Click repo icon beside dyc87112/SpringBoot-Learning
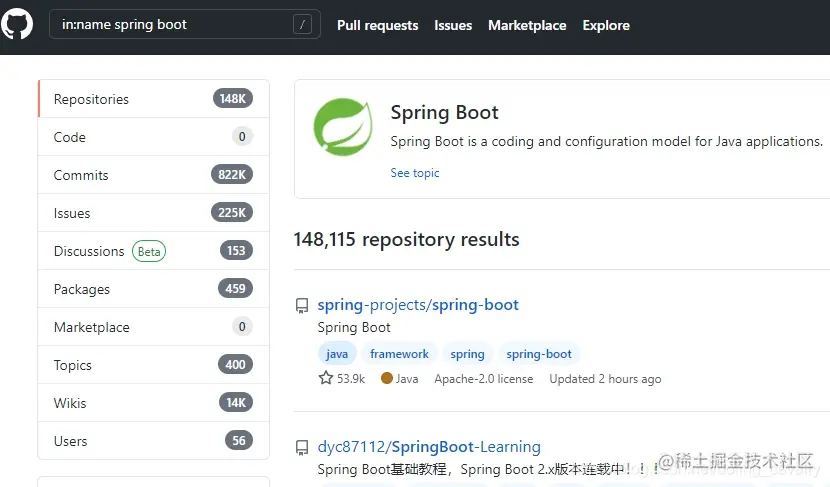The width and height of the screenshot is (830, 487). pos(302,448)
